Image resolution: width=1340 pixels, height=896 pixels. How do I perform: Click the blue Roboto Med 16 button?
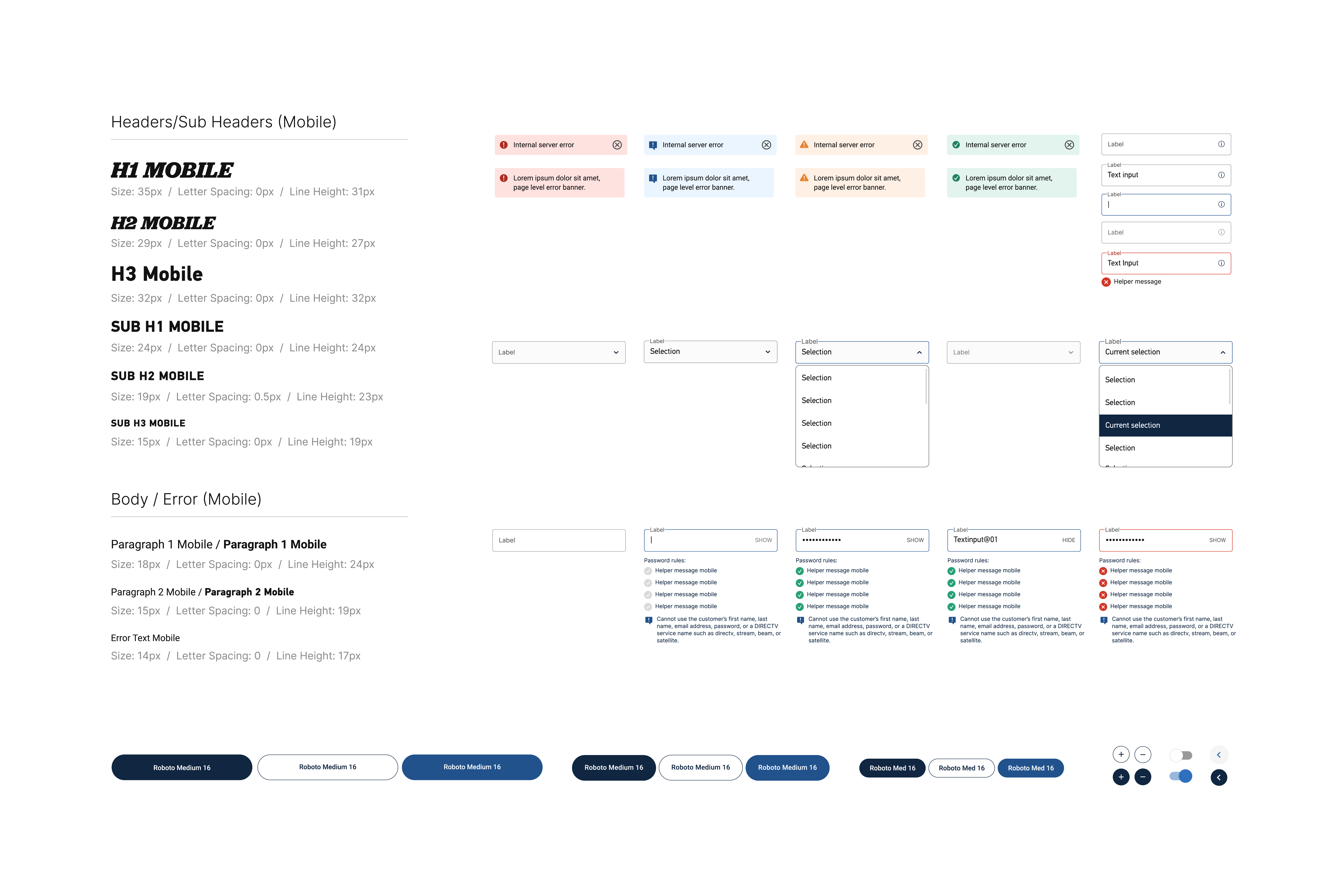pyautogui.click(x=1031, y=768)
